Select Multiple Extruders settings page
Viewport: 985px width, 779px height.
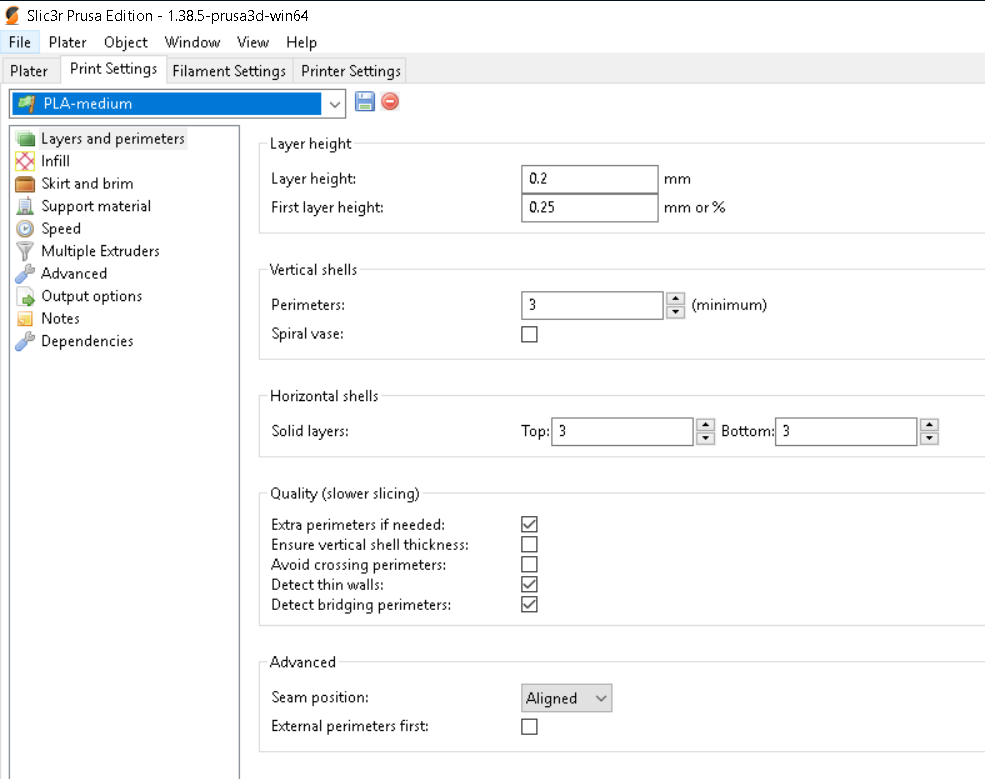tap(101, 251)
